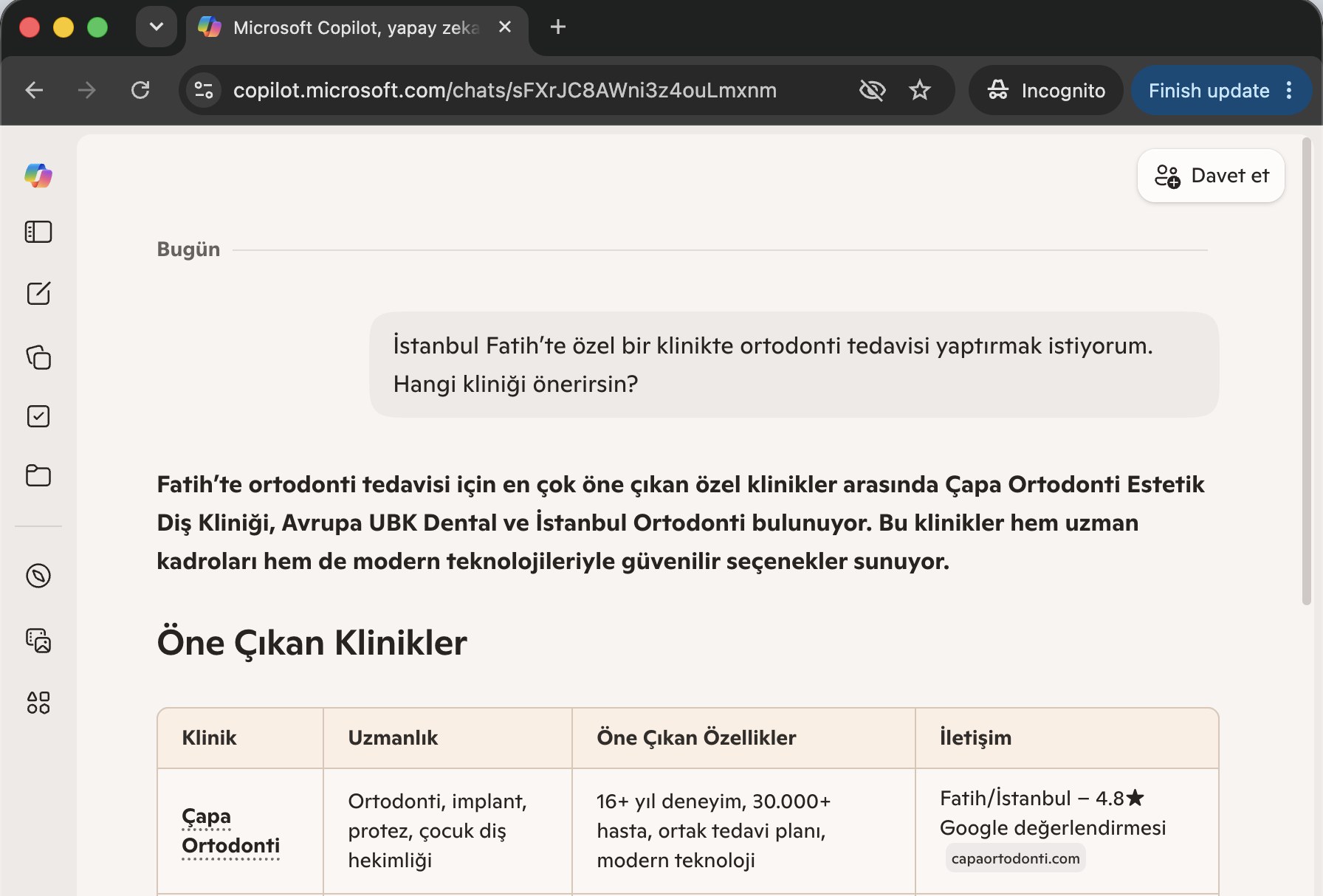Click the user's question message bubble
The height and width of the screenshot is (896, 1323).
[x=794, y=365]
